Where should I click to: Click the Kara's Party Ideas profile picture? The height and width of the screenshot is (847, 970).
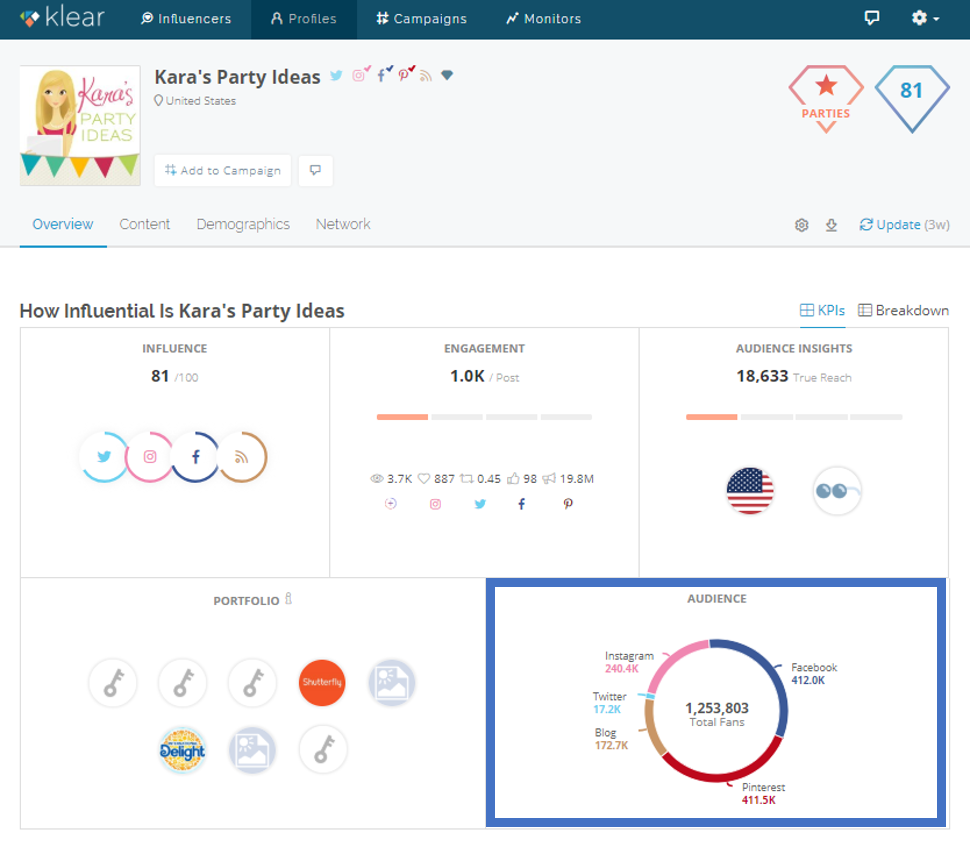coord(80,126)
